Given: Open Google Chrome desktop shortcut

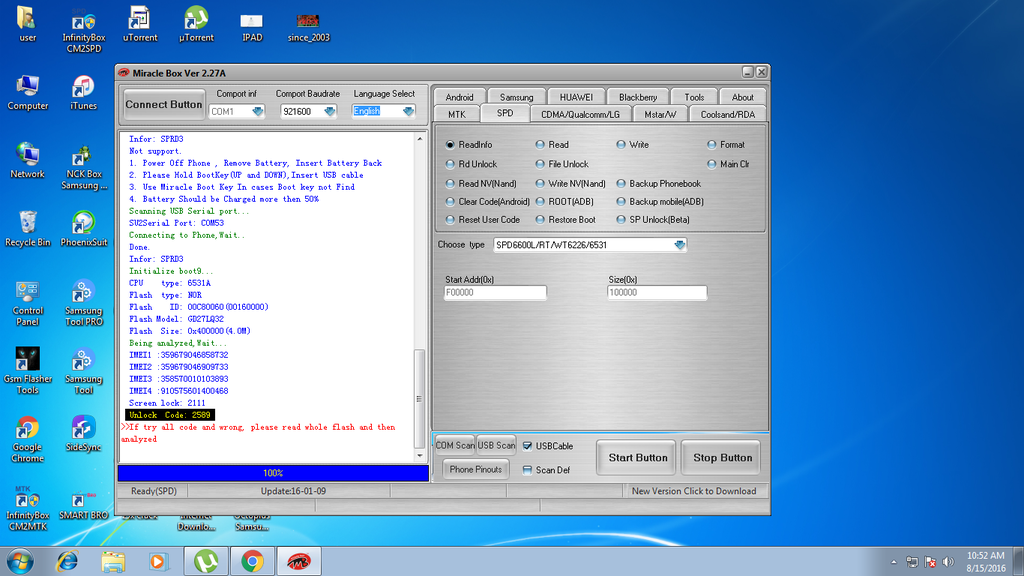Looking at the screenshot, I should pyautogui.click(x=27, y=440).
